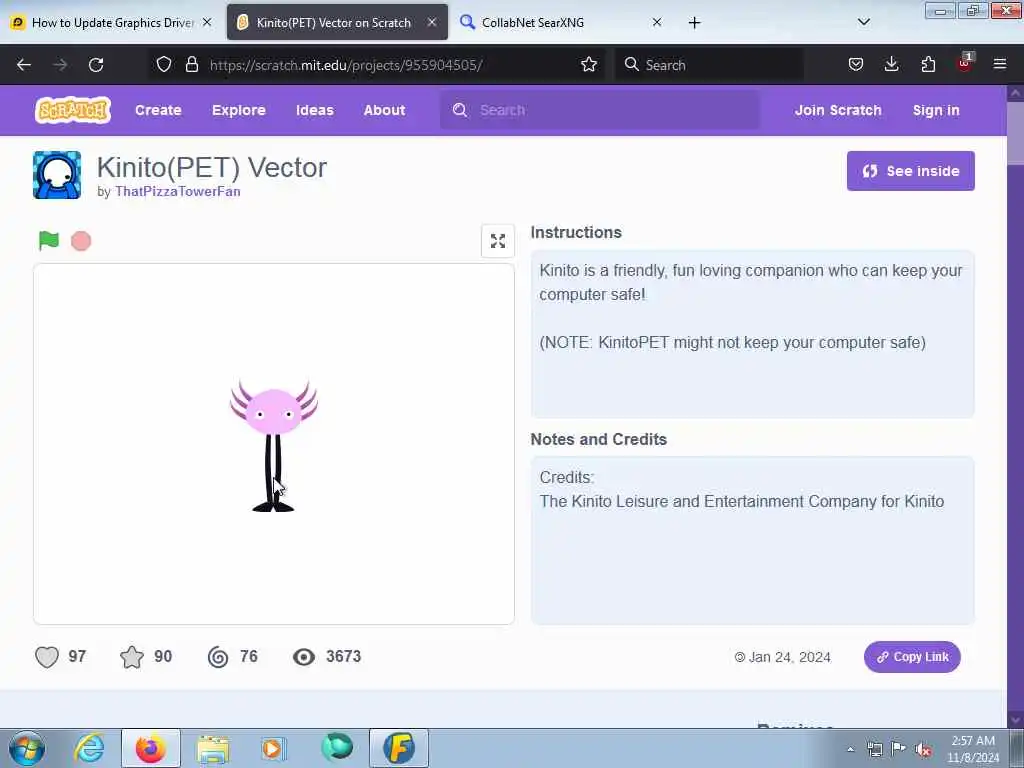The width and height of the screenshot is (1024, 768).
Task: Close the CollabNet SearXNG tab
Action: 657,22
